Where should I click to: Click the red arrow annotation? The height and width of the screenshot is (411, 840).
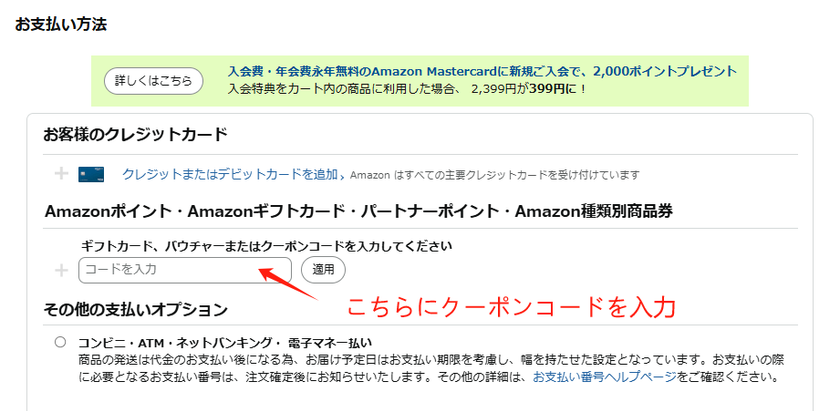click(x=291, y=283)
